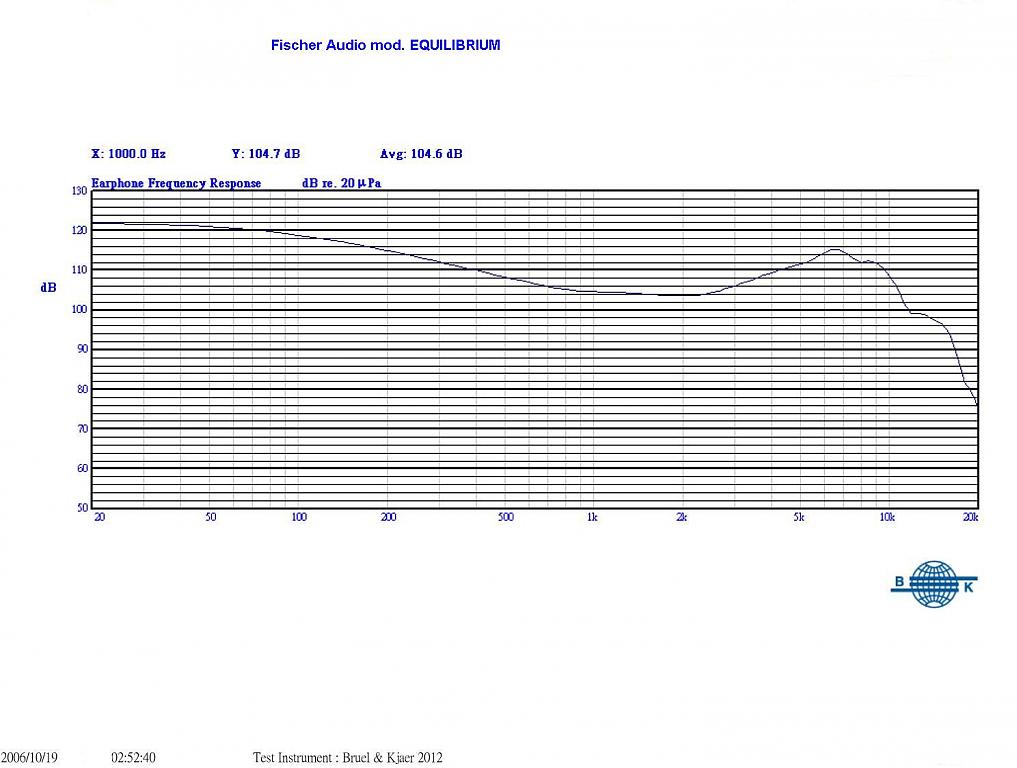Click the 50 value on the dB axis
The image size is (1017, 768).
pos(82,508)
